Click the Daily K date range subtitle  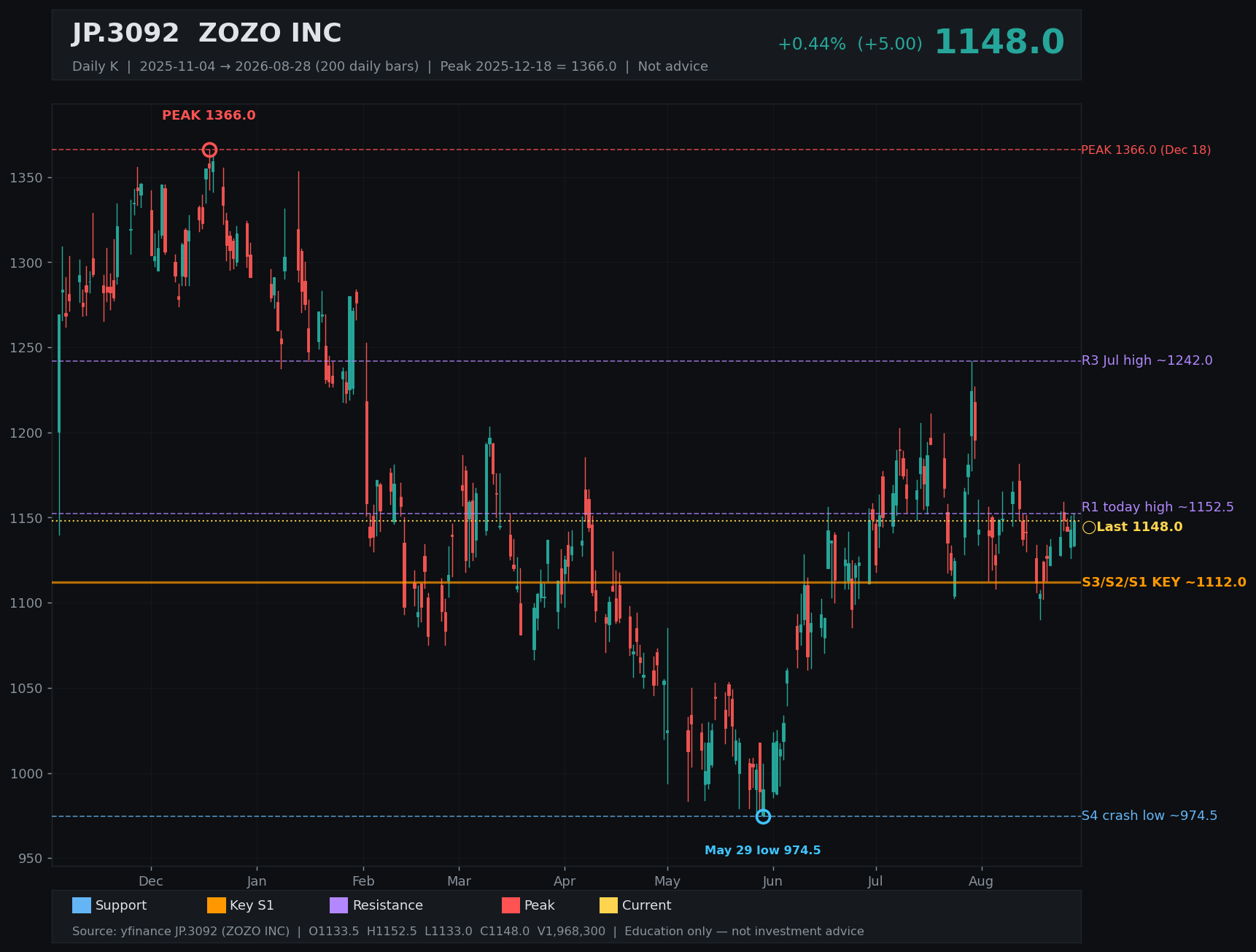click(390, 66)
